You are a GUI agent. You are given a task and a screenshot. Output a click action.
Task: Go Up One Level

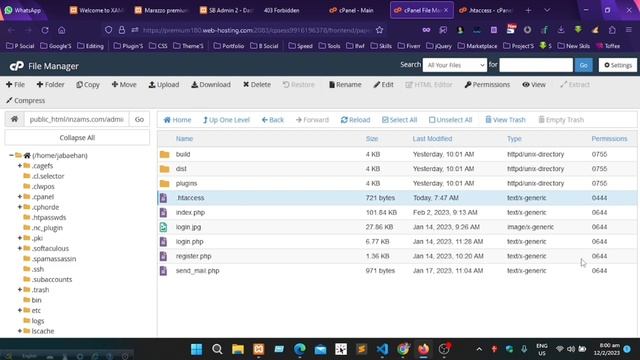pyautogui.click(x=226, y=120)
